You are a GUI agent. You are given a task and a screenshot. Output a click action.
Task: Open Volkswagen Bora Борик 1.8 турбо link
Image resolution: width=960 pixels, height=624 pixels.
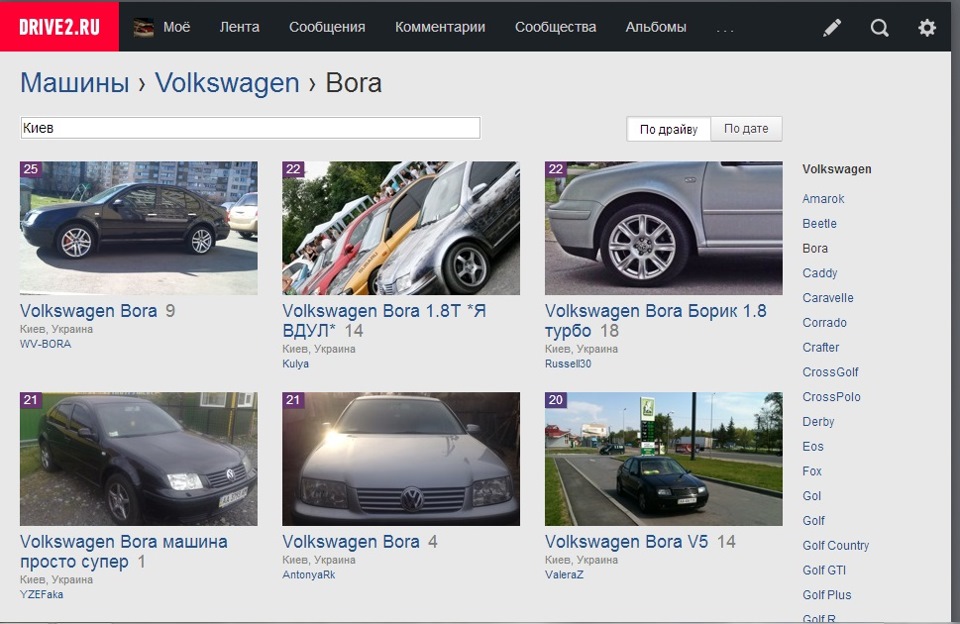pyautogui.click(x=656, y=321)
